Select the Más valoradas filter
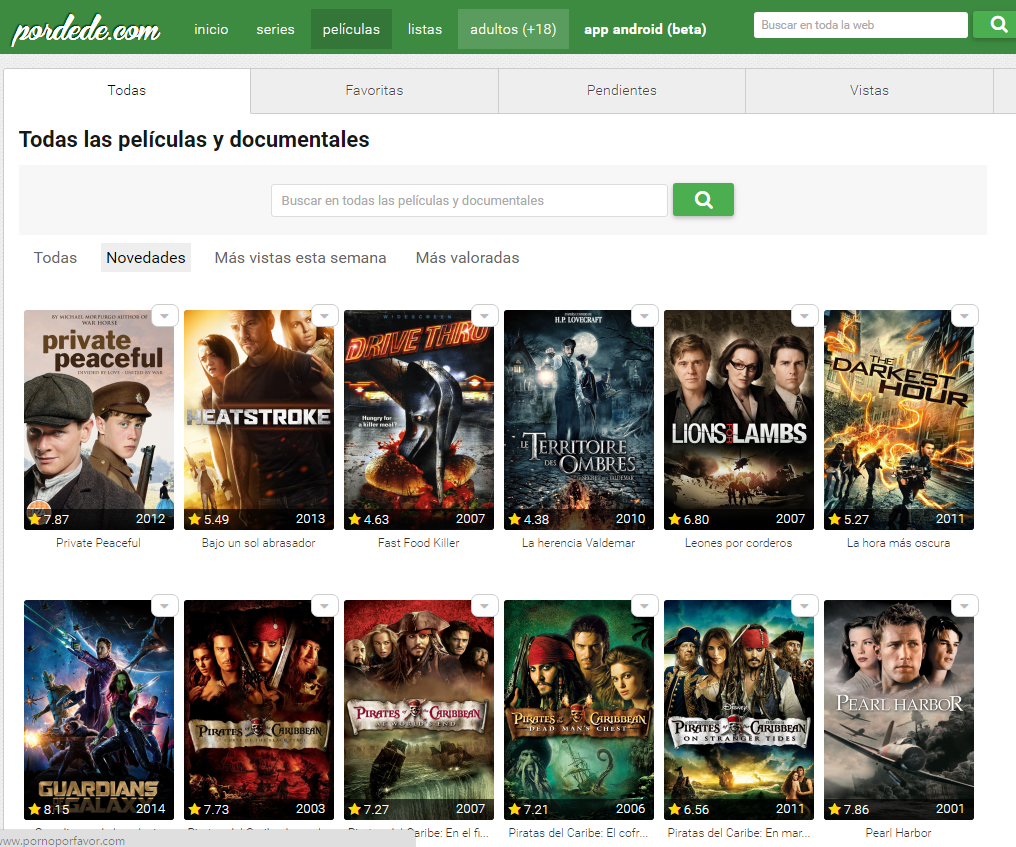Screen dimensions: 1016x847 click(467, 257)
